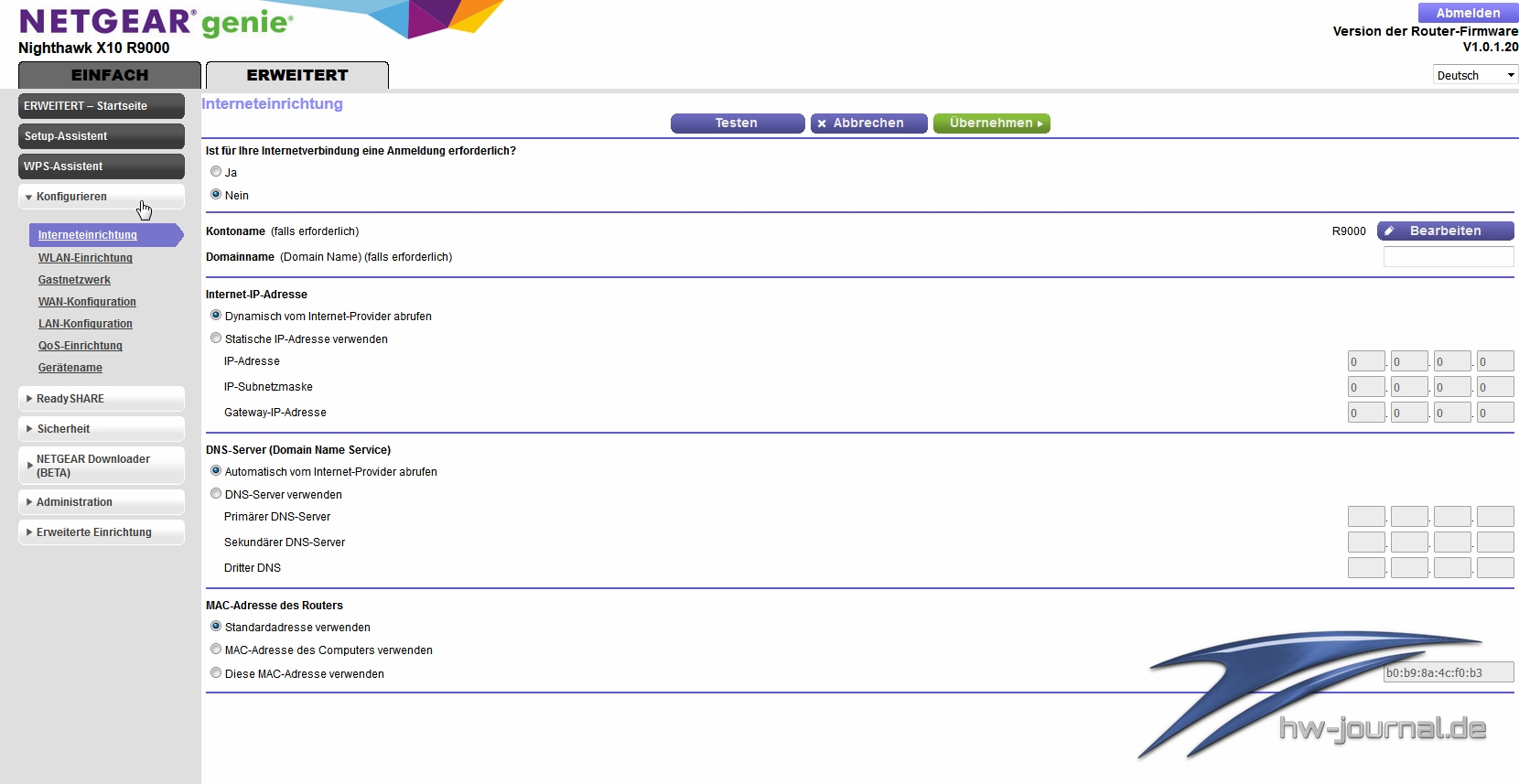Open the WLAN-Einrichtung link

click(85, 258)
